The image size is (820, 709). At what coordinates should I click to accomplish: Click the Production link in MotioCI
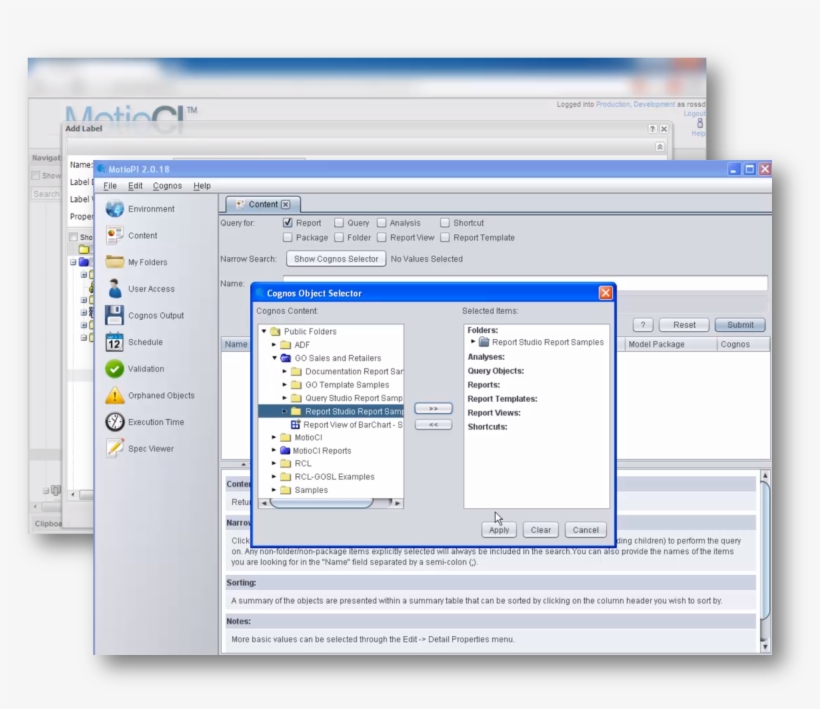(x=613, y=104)
